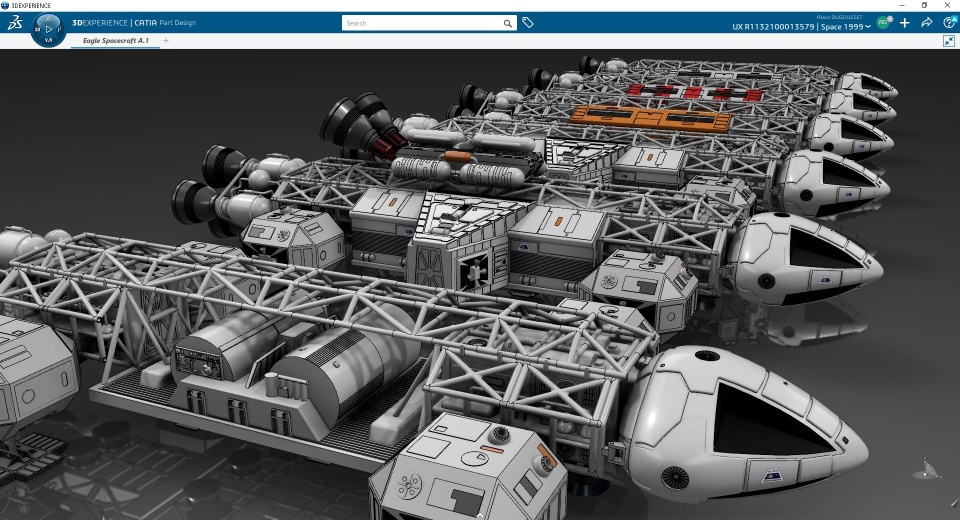Viewport: 960px width, 520px height.
Task: Click in the Search input field
Action: click(x=421, y=23)
